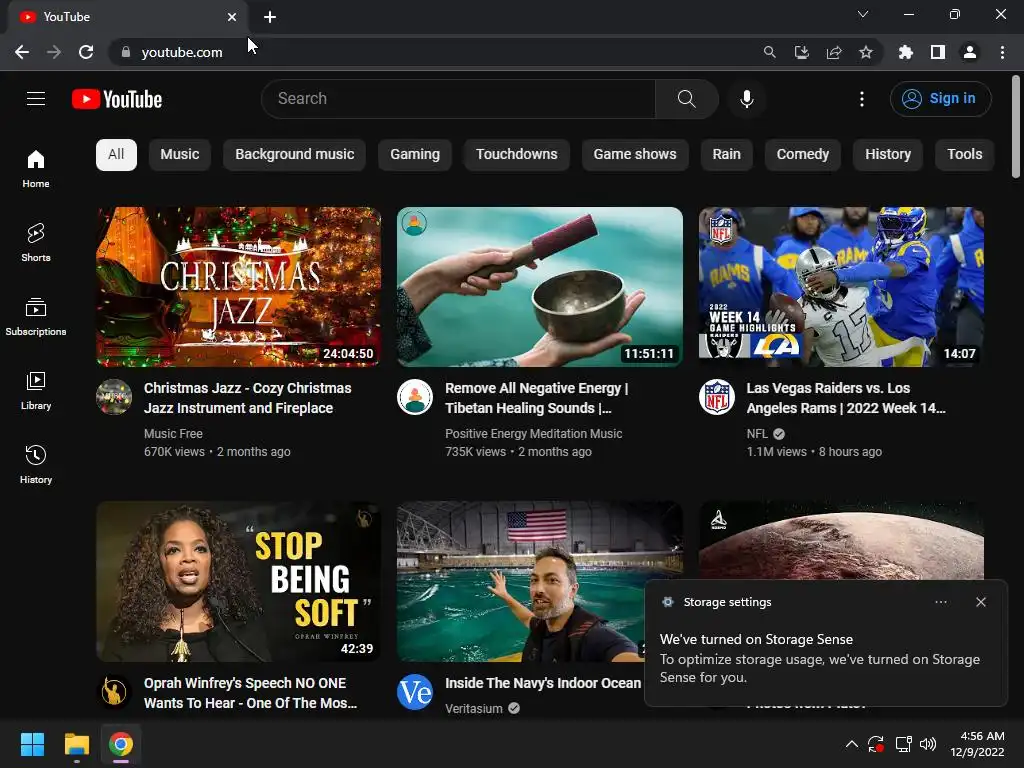Screen dimensions: 1024x768
Task: Open Oprah Winfrey's Speech video title
Action: click(251, 693)
